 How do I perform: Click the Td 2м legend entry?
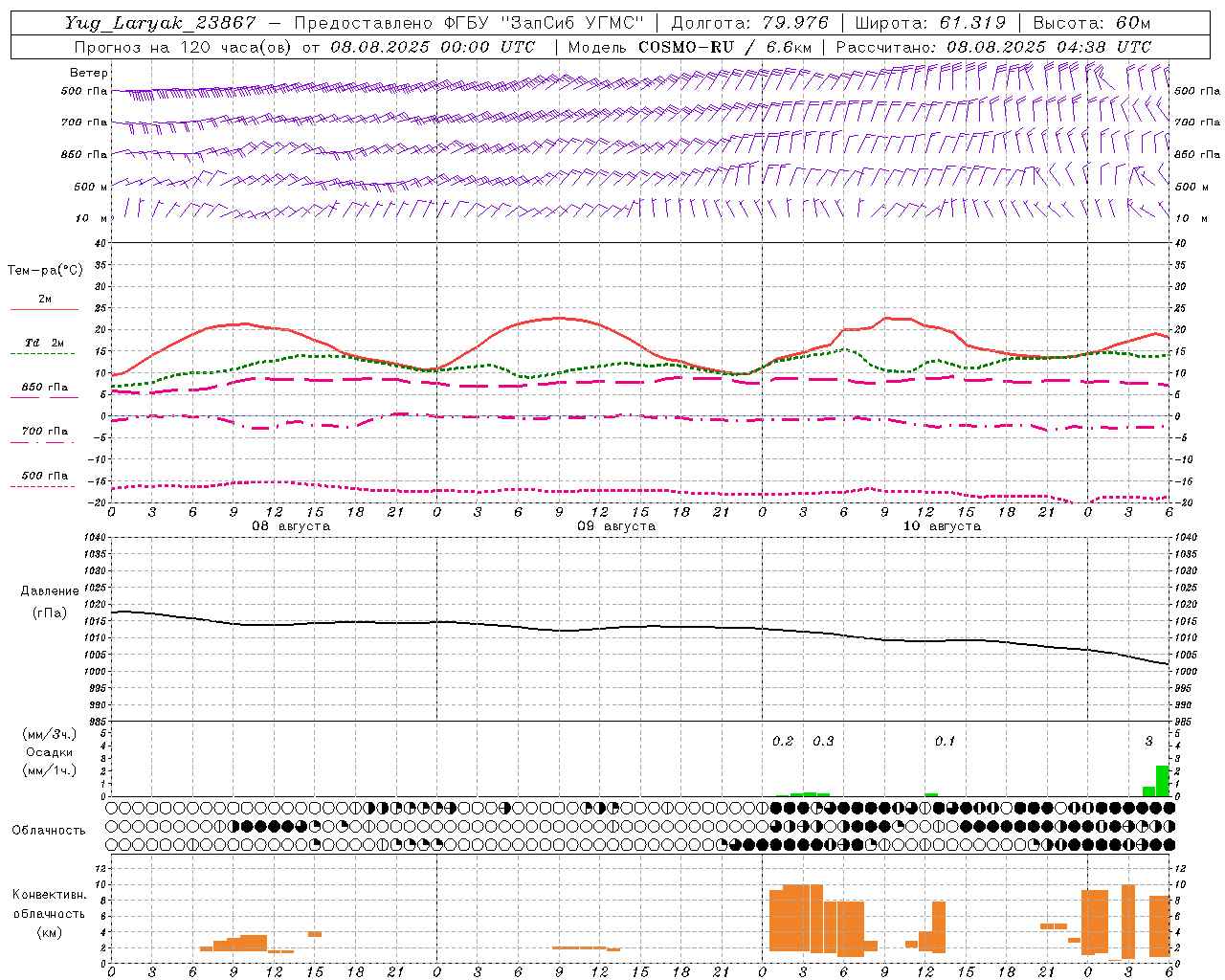point(45,343)
